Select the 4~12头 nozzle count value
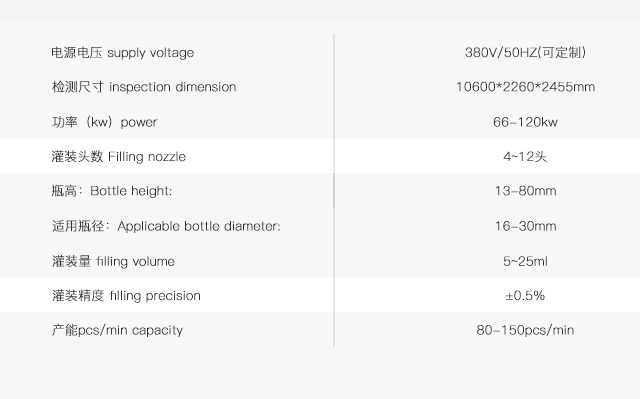Image resolution: width=640 pixels, height=399 pixels. [525, 156]
